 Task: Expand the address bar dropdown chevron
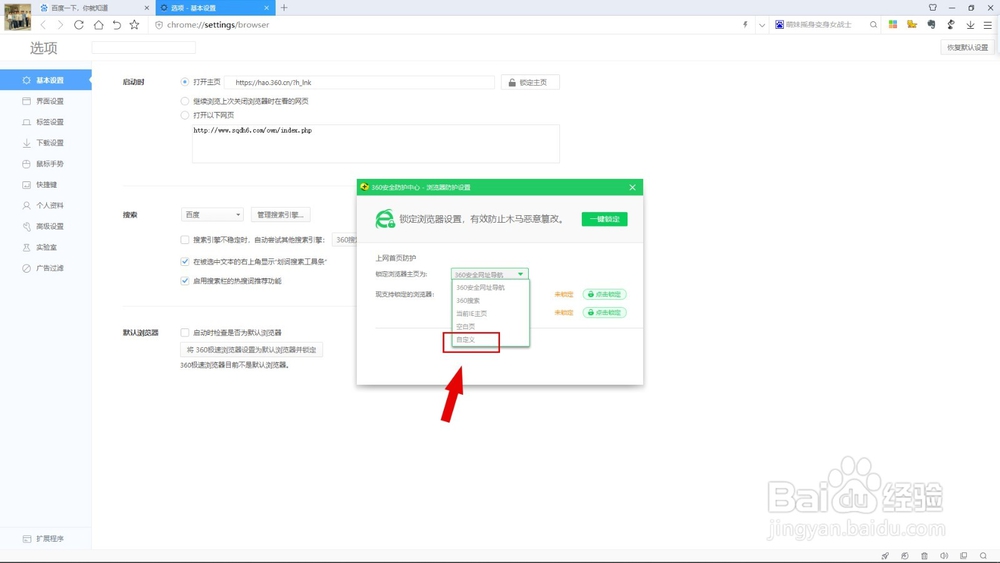pos(761,25)
